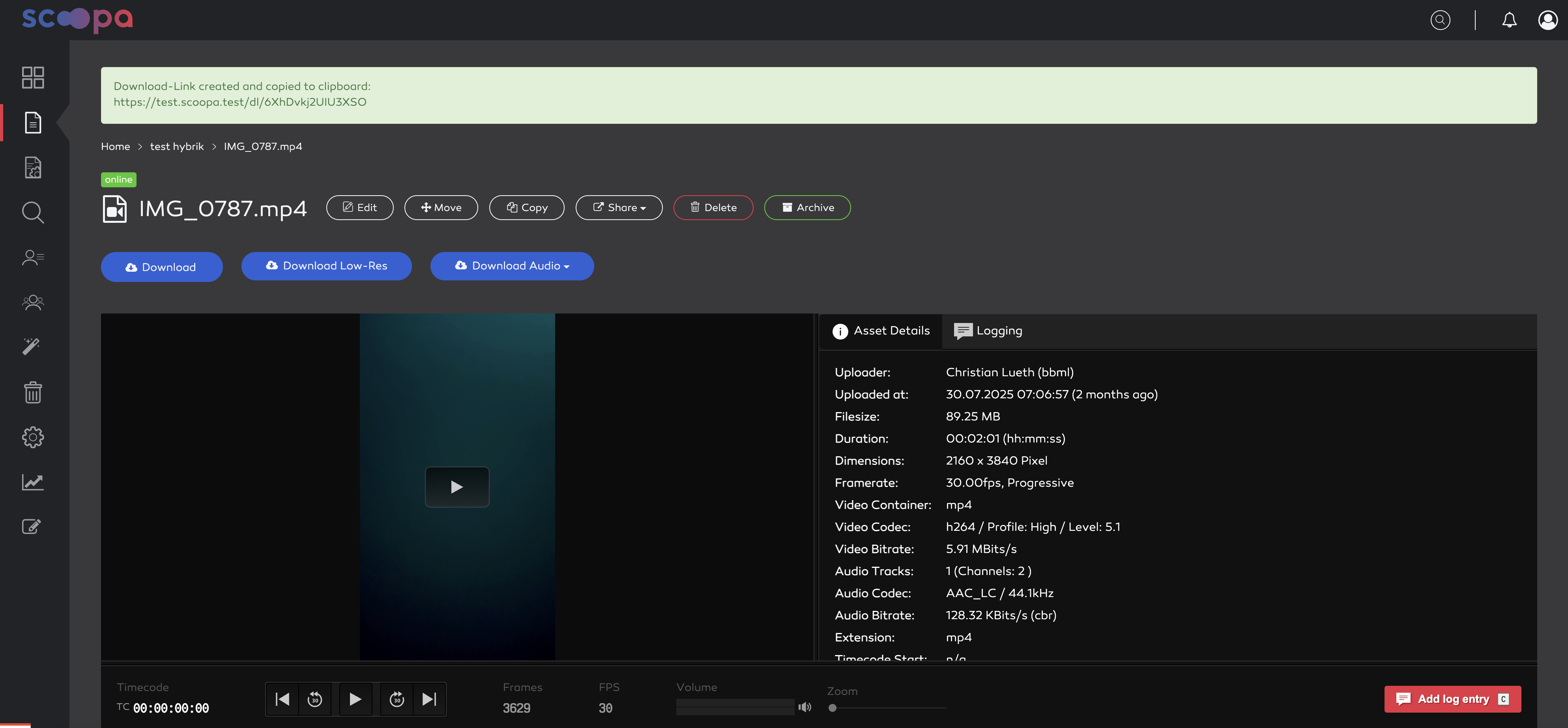Select the Asset Details tab
Screen dimensions: 1568x728
coord(881,331)
